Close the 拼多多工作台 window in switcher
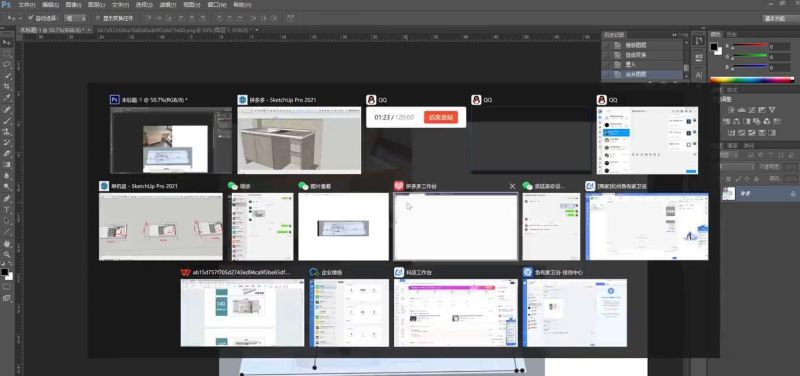Screen dimensions: 800x376 pyautogui.click(x=512, y=186)
